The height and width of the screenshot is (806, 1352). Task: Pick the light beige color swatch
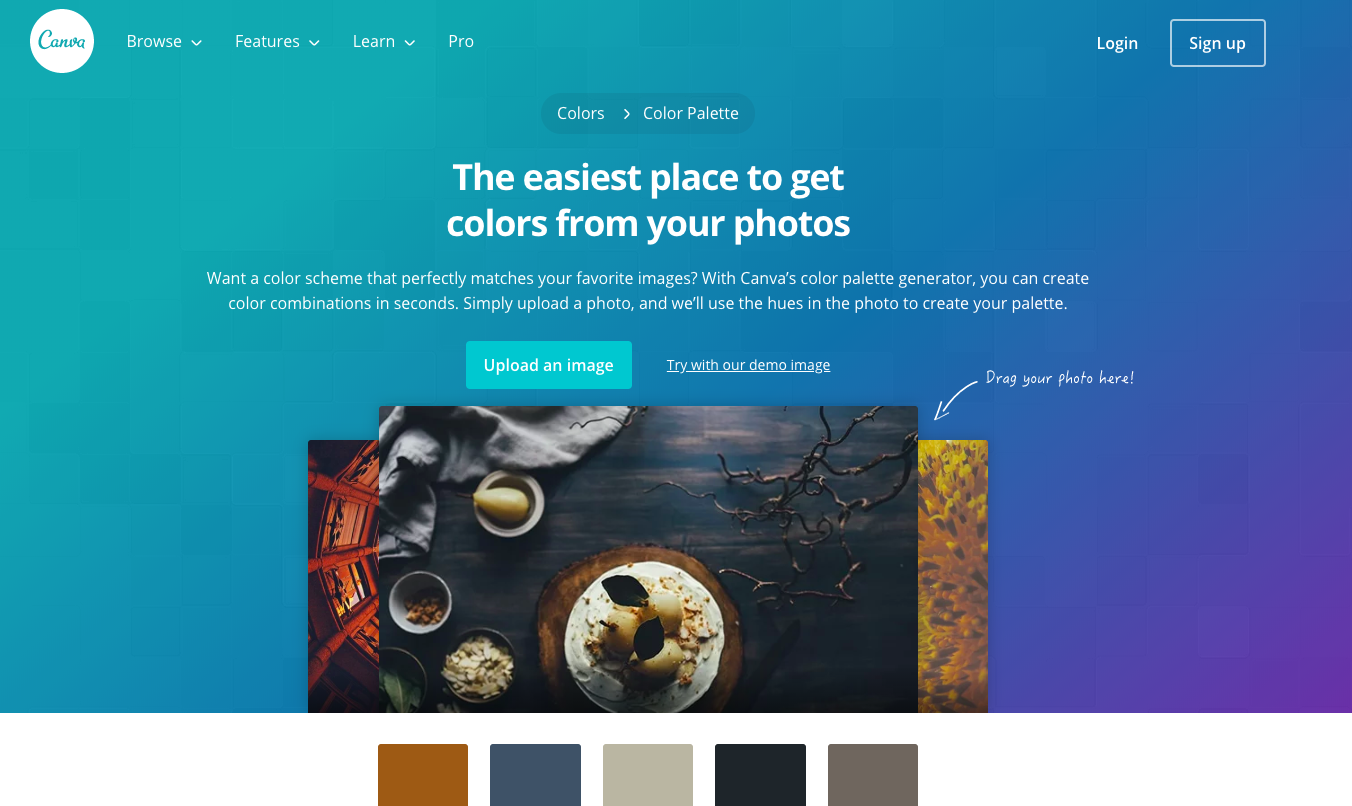648,775
